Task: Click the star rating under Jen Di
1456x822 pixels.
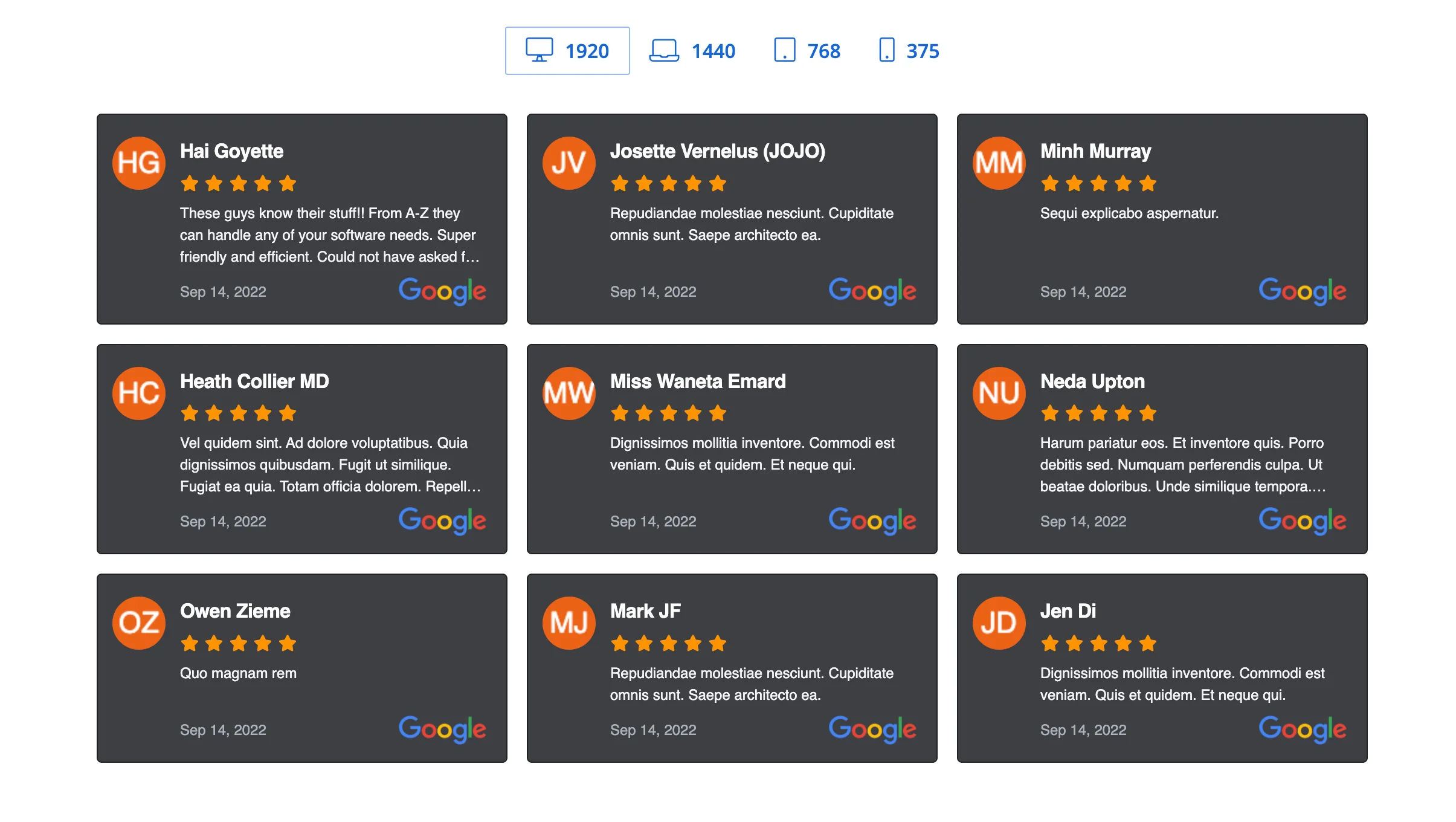Action: [1099, 643]
